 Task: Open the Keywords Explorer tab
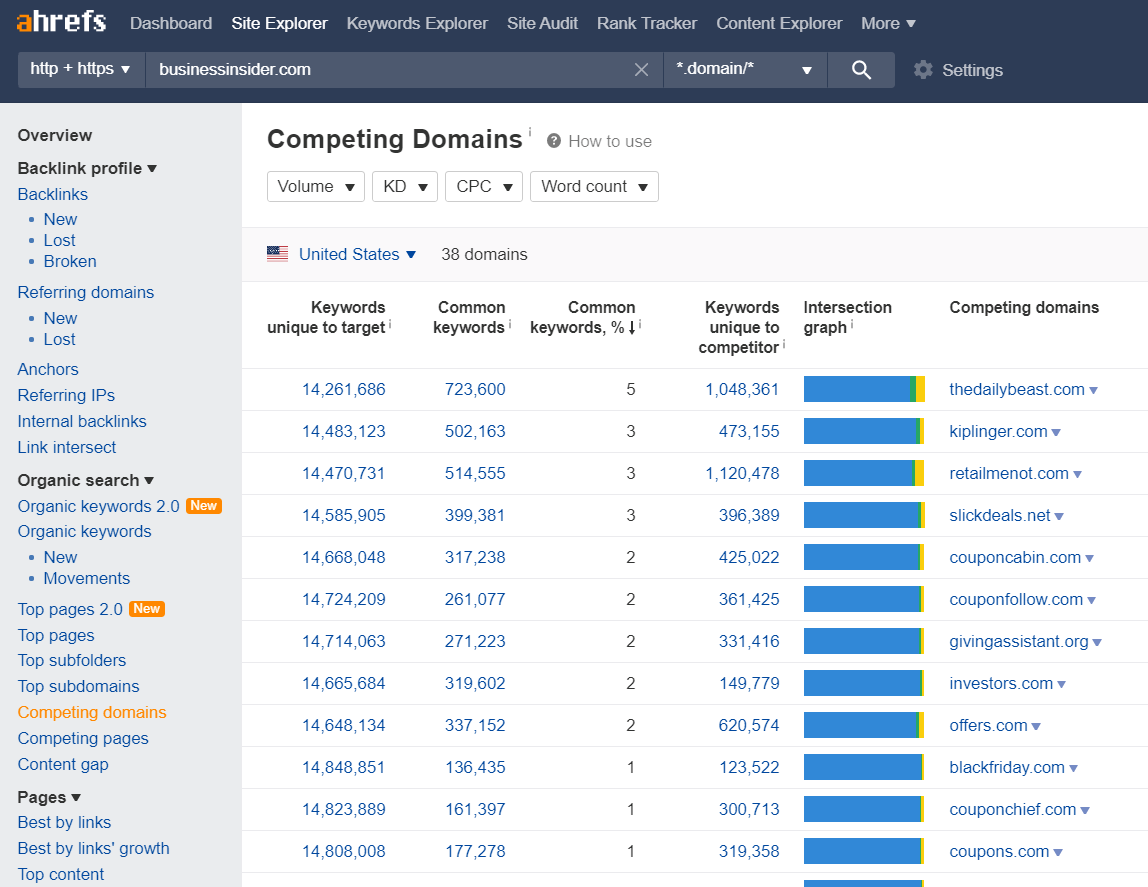tap(417, 23)
